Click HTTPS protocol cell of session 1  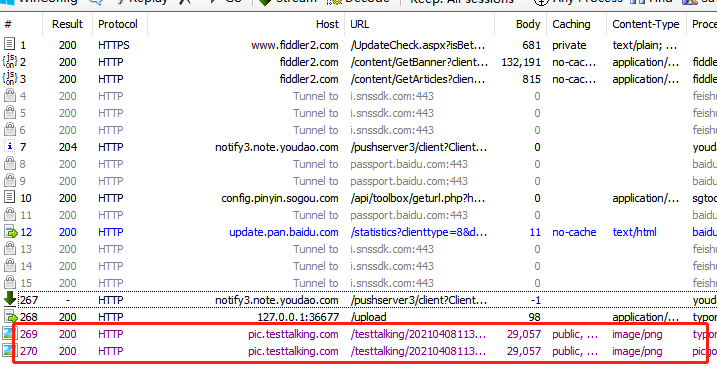pos(114,45)
